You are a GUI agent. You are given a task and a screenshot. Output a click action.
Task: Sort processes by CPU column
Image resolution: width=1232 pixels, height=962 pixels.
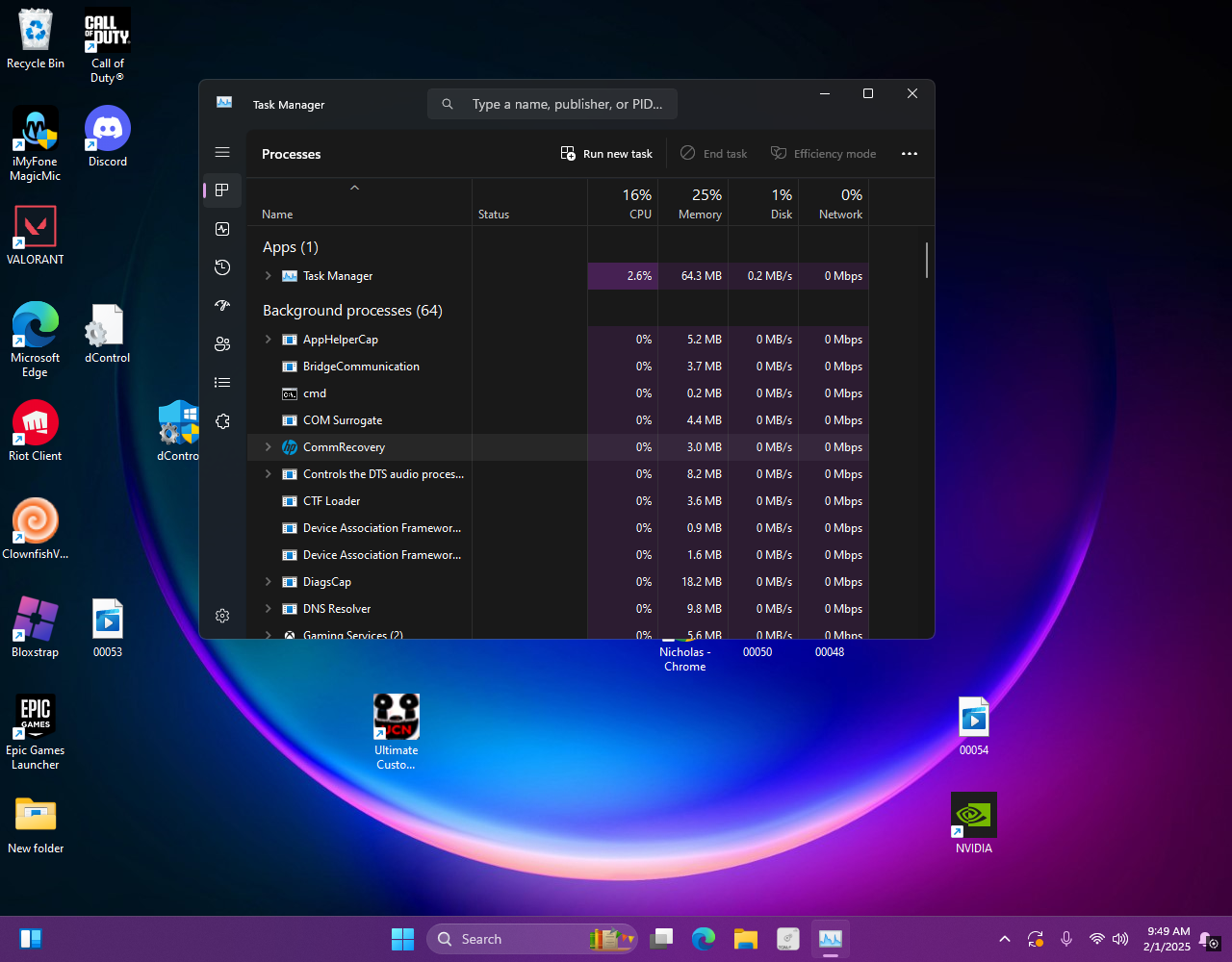click(x=623, y=204)
